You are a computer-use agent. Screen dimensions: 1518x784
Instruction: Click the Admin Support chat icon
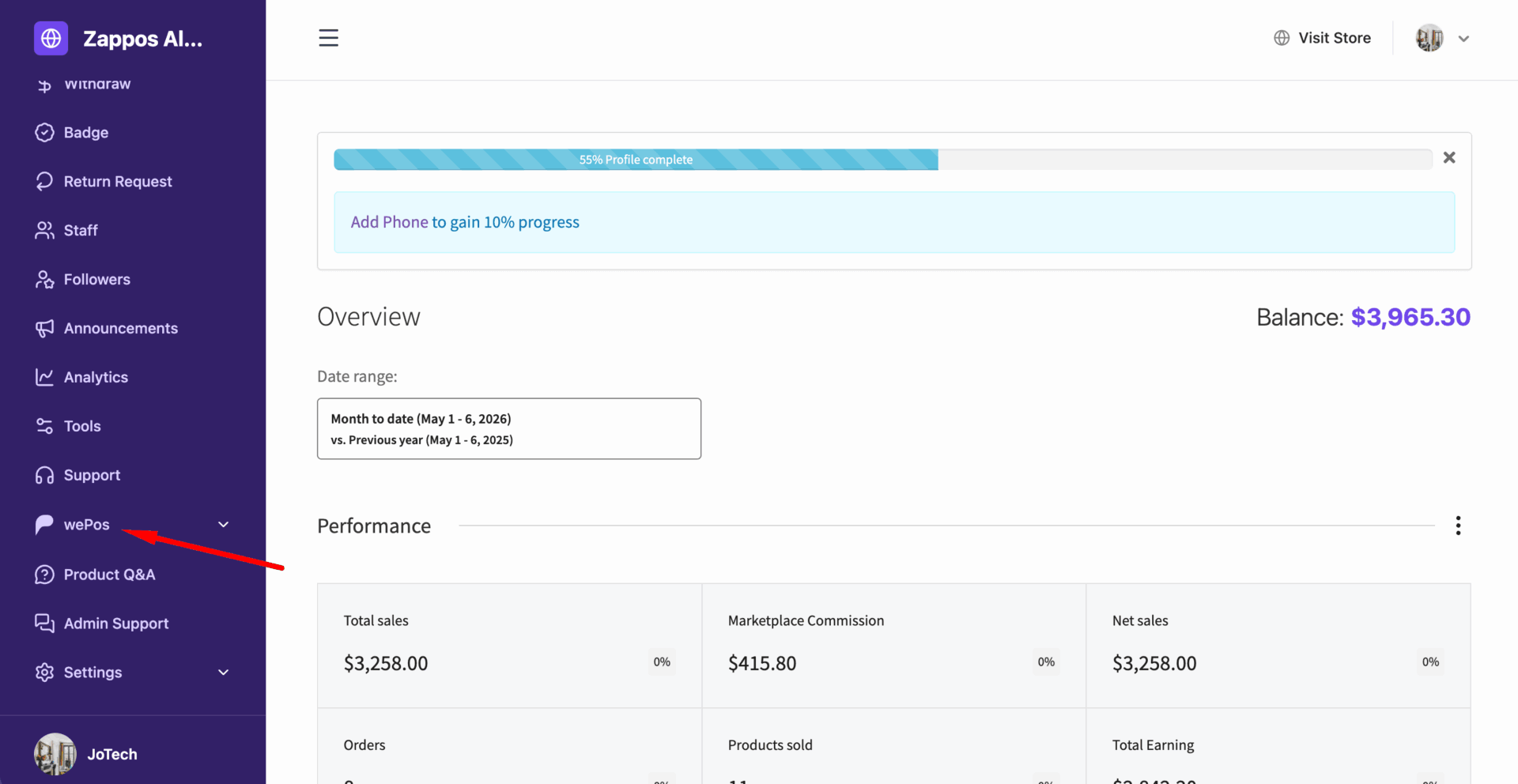(44, 624)
